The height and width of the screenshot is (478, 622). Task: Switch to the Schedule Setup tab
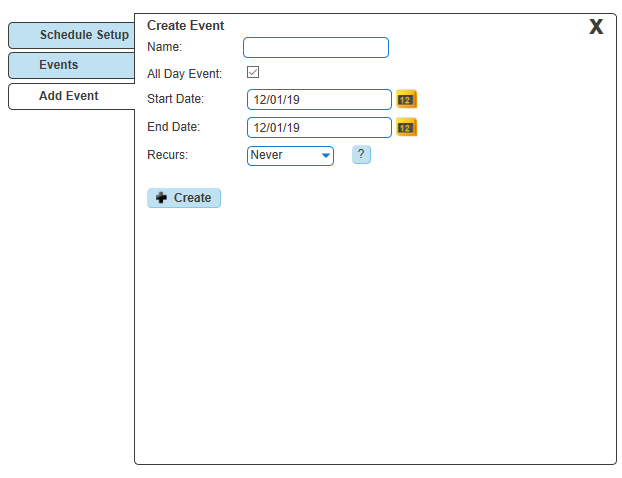point(72,35)
